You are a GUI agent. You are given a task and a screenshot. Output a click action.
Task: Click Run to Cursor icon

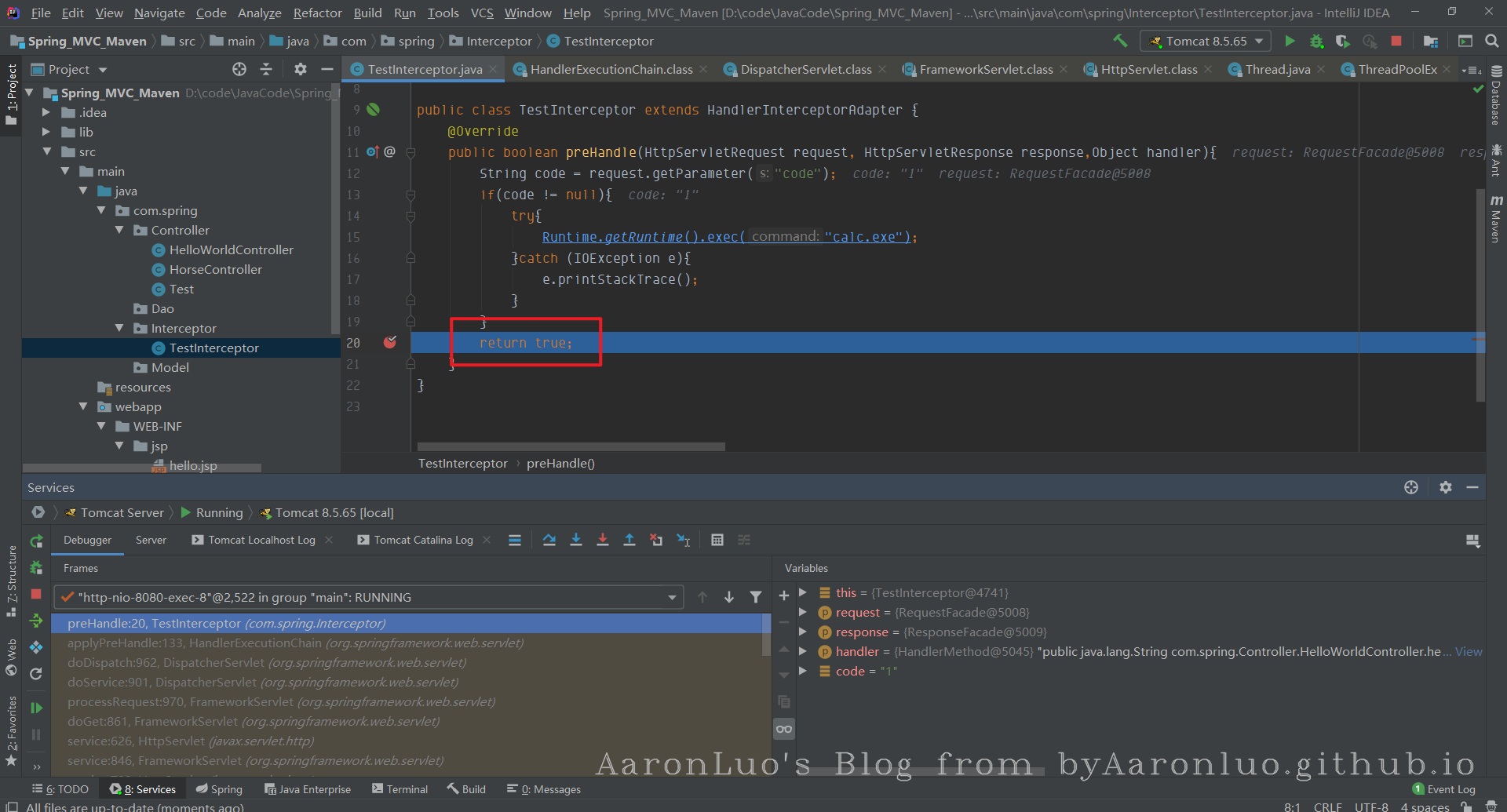(x=684, y=540)
